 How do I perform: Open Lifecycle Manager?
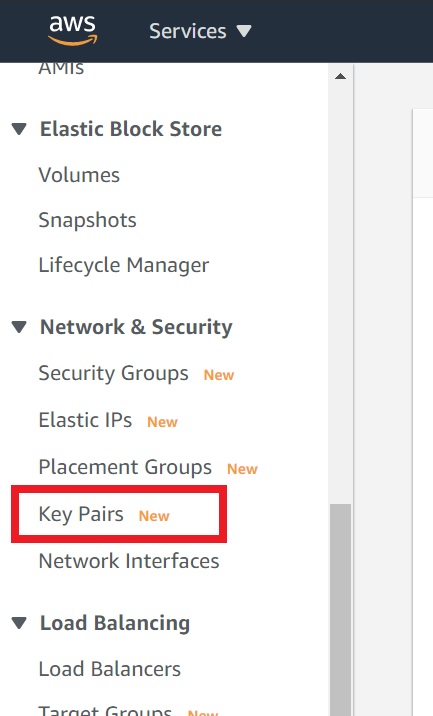pos(124,265)
